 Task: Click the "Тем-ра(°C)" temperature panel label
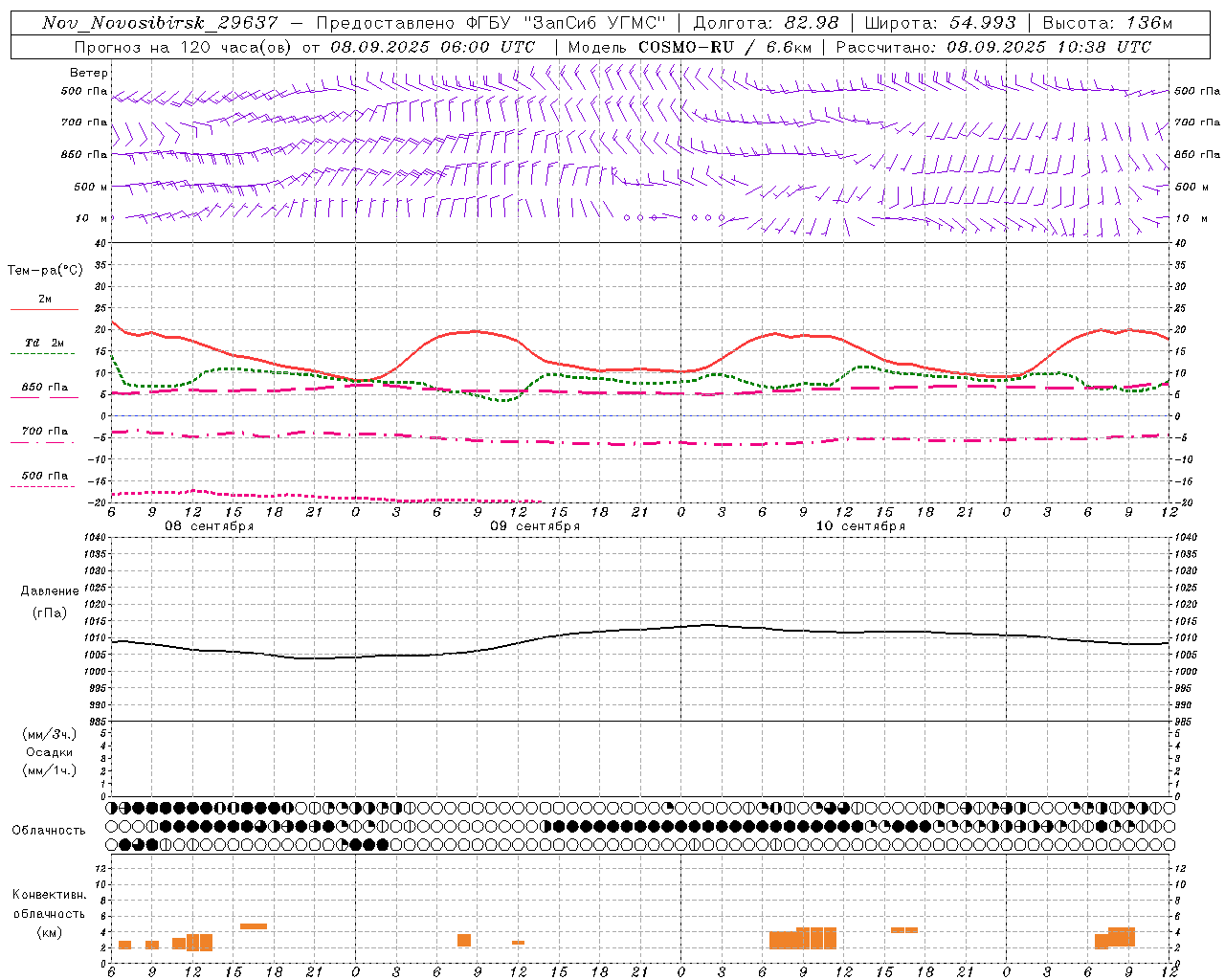point(45,271)
